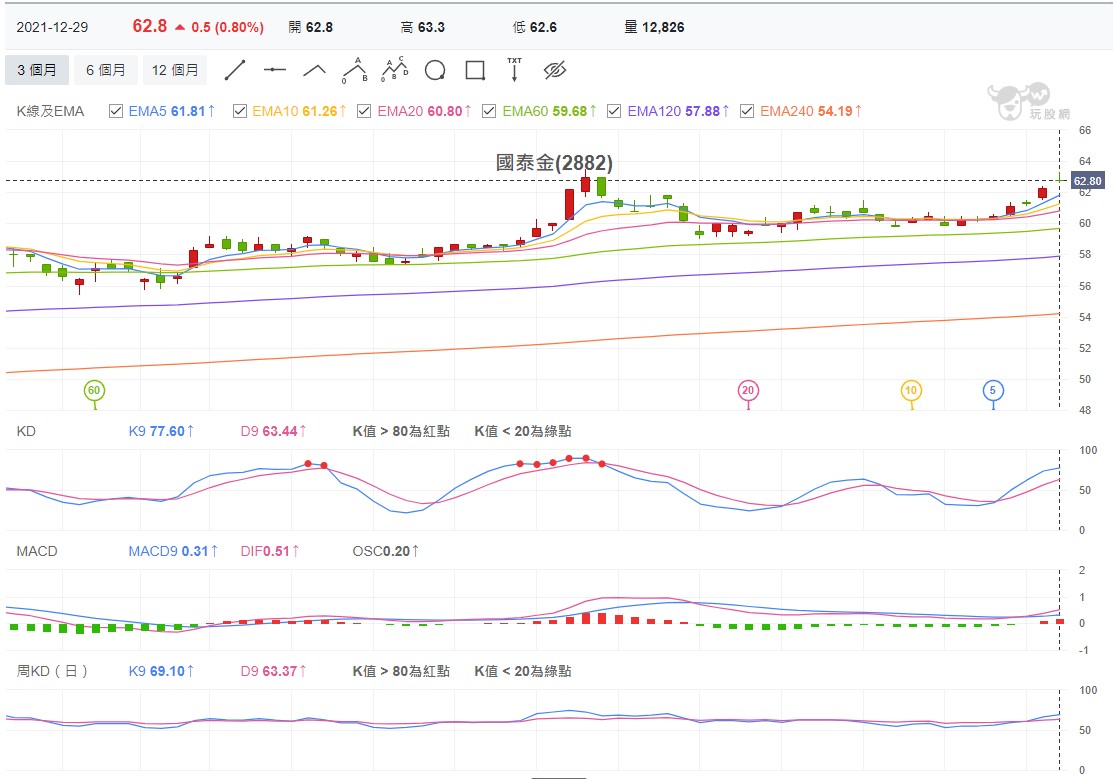Click the blue 5 EMA marker pin
1114x779 pixels.
pos(993,390)
